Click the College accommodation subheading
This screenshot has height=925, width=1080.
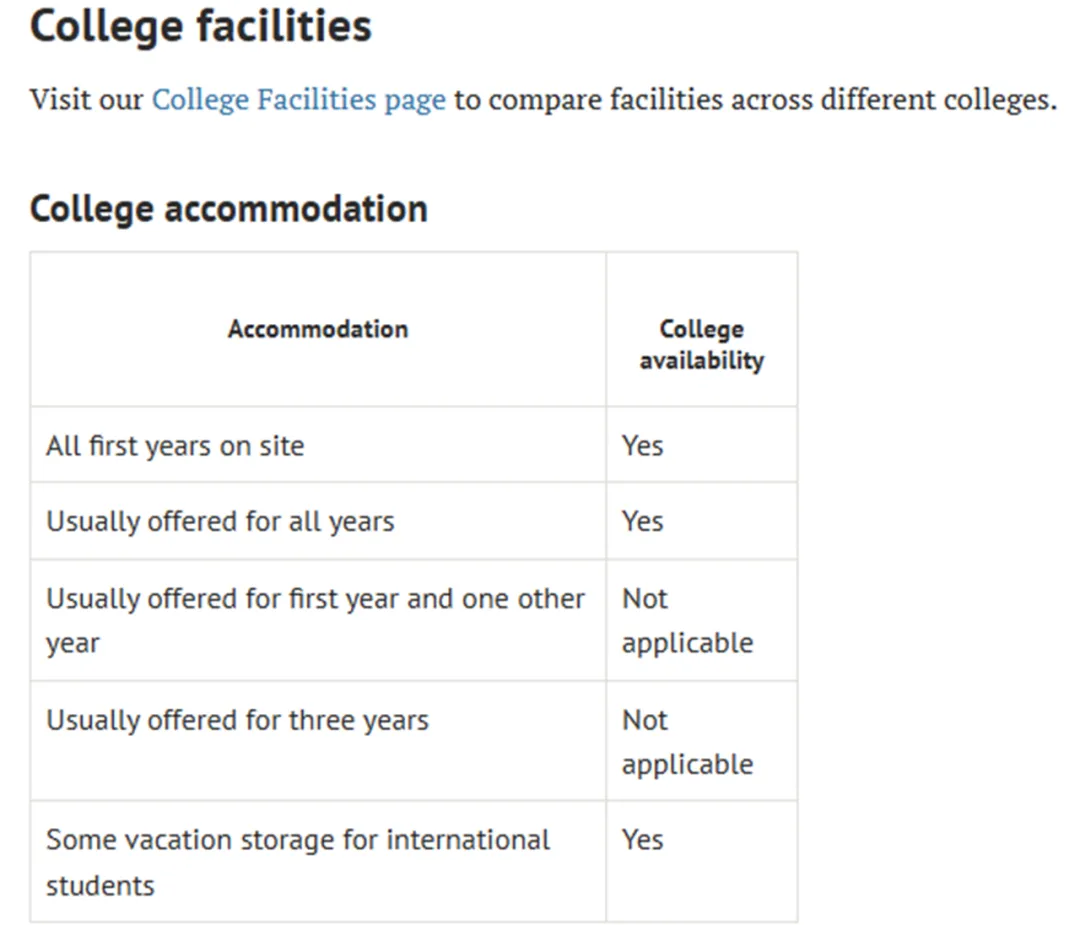pyautogui.click(x=229, y=209)
